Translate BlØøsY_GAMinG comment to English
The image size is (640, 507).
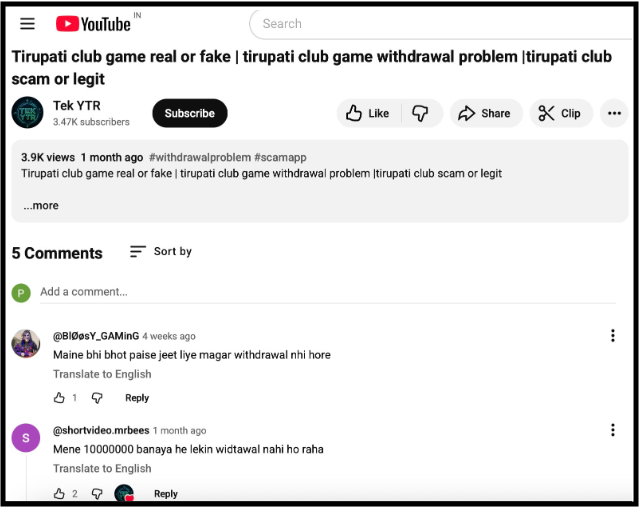click(102, 374)
